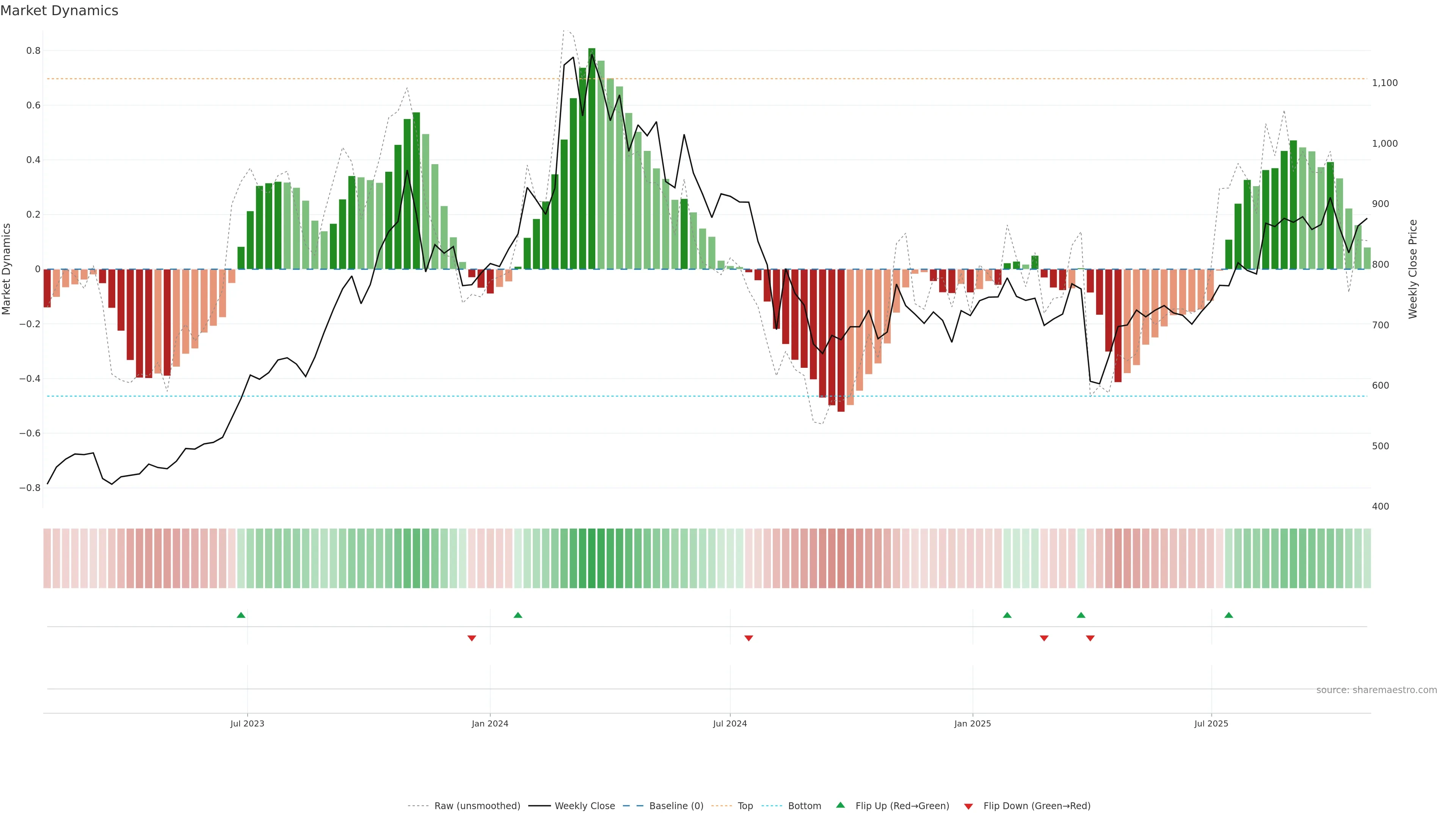Click the Market Dynamics chart title
Image resolution: width=1456 pixels, height=819 pixels.
pyautogui.click(x=60, y=11)
